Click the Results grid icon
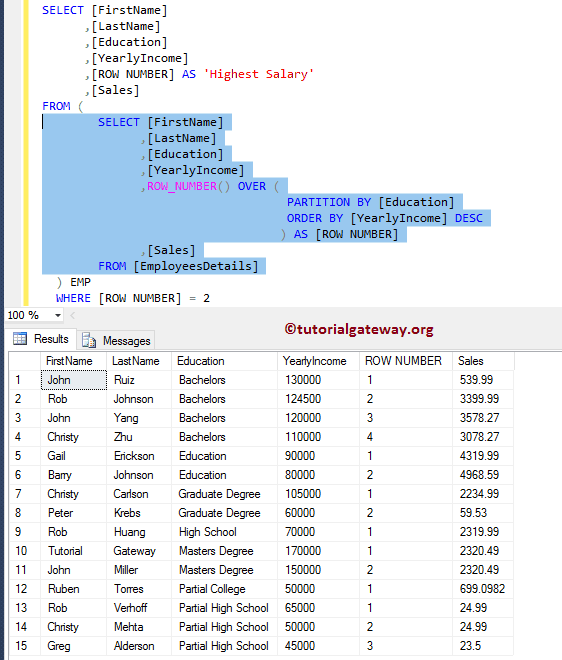Viewport: 562px width, 660px height. pyautogui.click(x=20, y=338)
